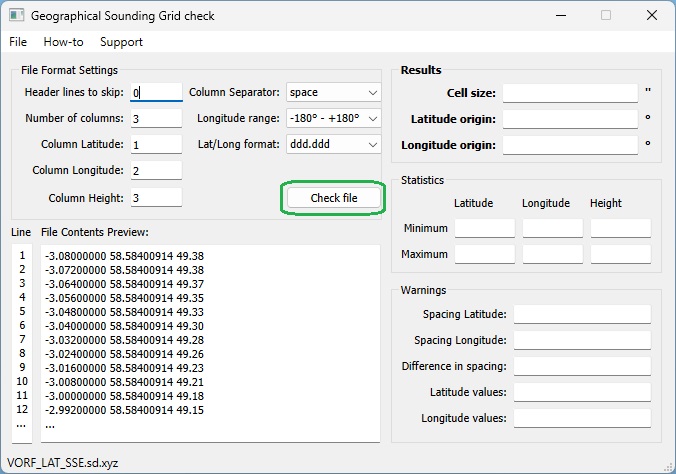676x474 pixels.
Task: Click the Minimum Latitude statistics box
Action: 484,228
